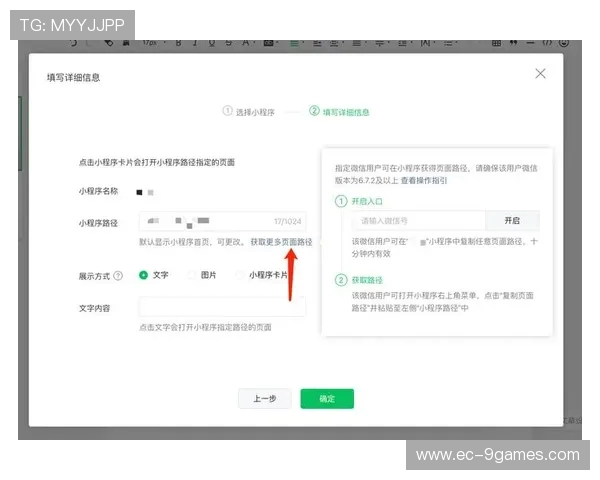Click the 上一步 button
600x480 pixels.
265,399
